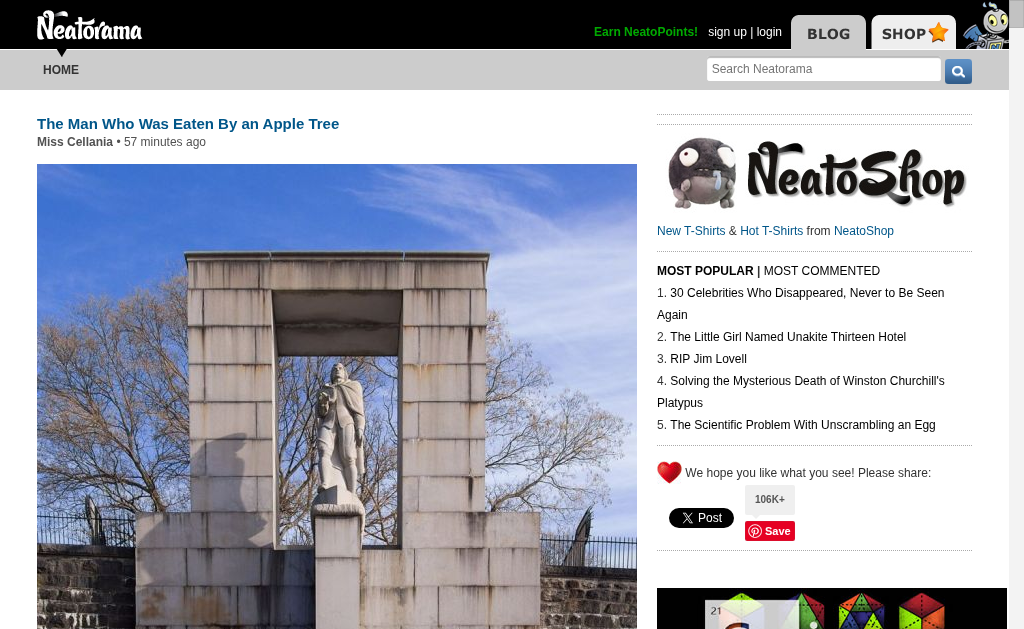The image size is (1024, 629).
Task: Open Hot T-Shirts link
Action: (771, 231)
